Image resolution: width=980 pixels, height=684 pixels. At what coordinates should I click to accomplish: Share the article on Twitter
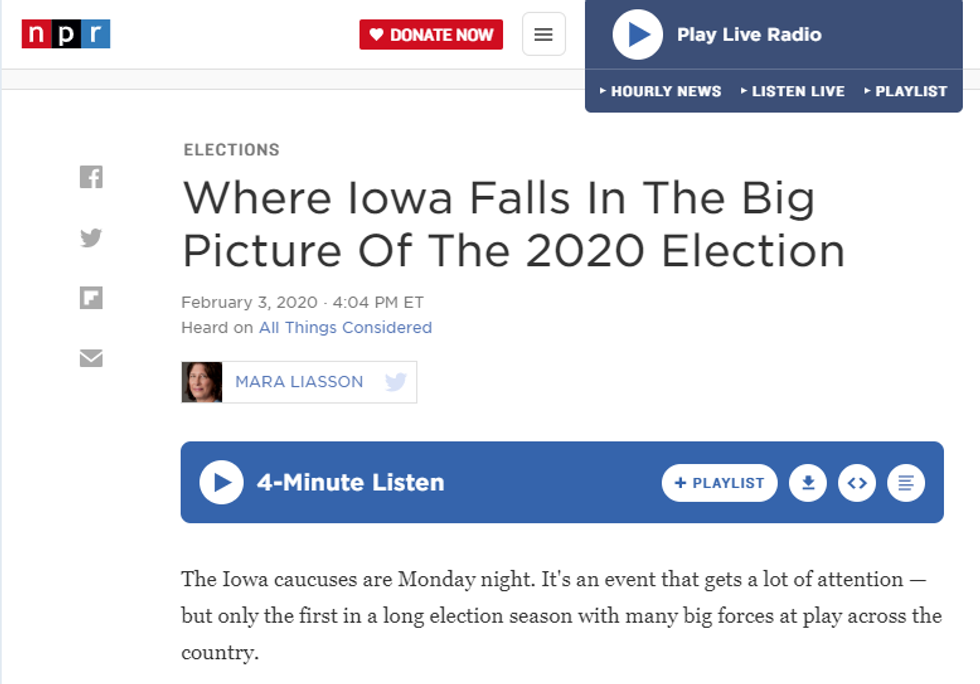(x=91, y=238)
